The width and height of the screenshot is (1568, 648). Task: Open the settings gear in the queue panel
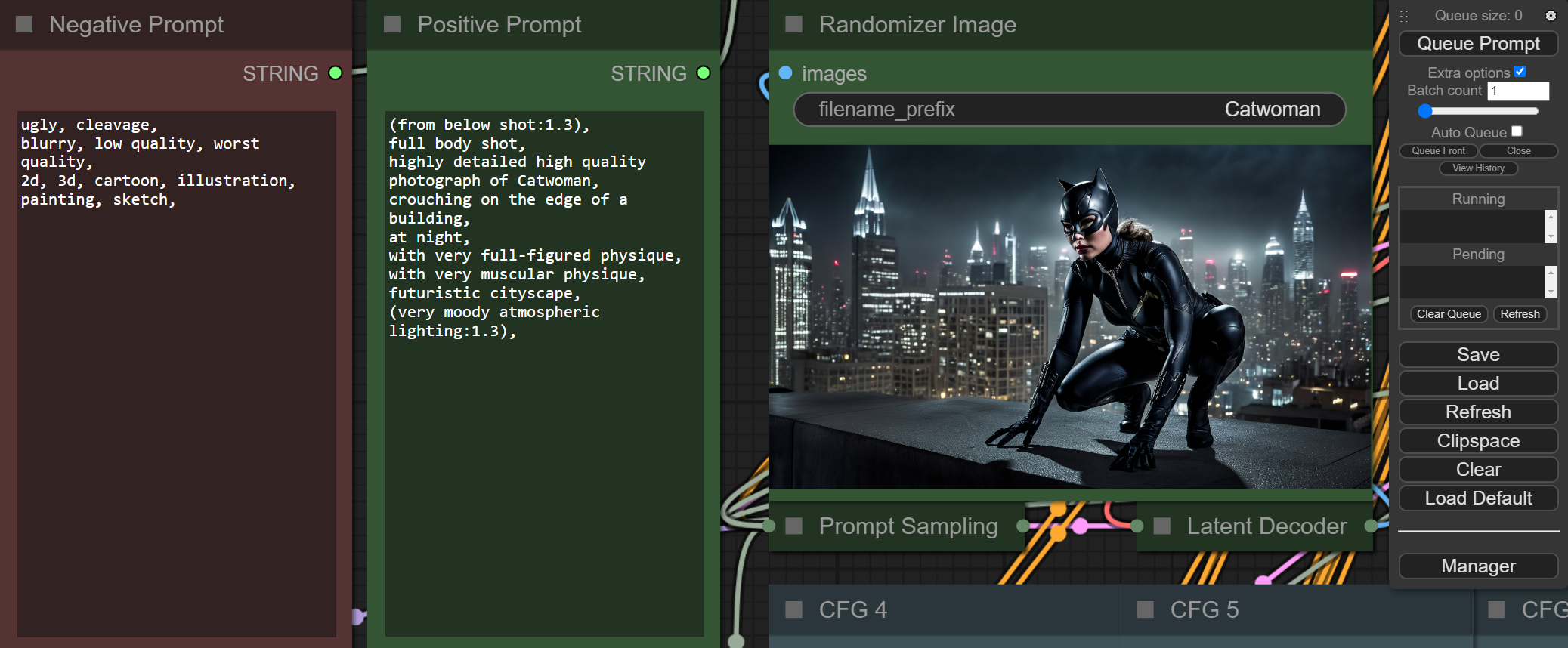click(1551, 16)
